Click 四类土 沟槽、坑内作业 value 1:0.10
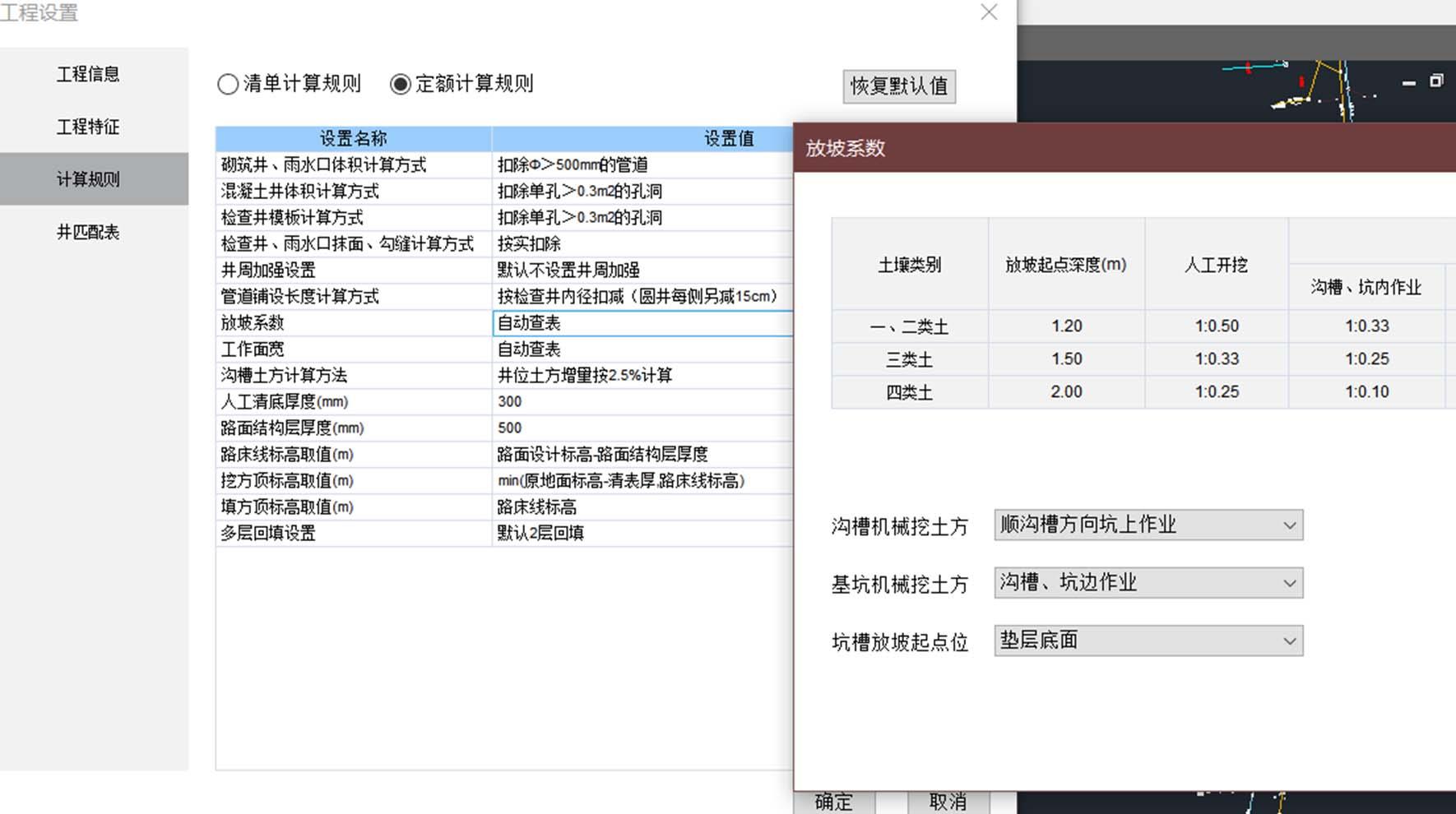The height and width of the screenshot is (814, 1456). coord(1367,392)
